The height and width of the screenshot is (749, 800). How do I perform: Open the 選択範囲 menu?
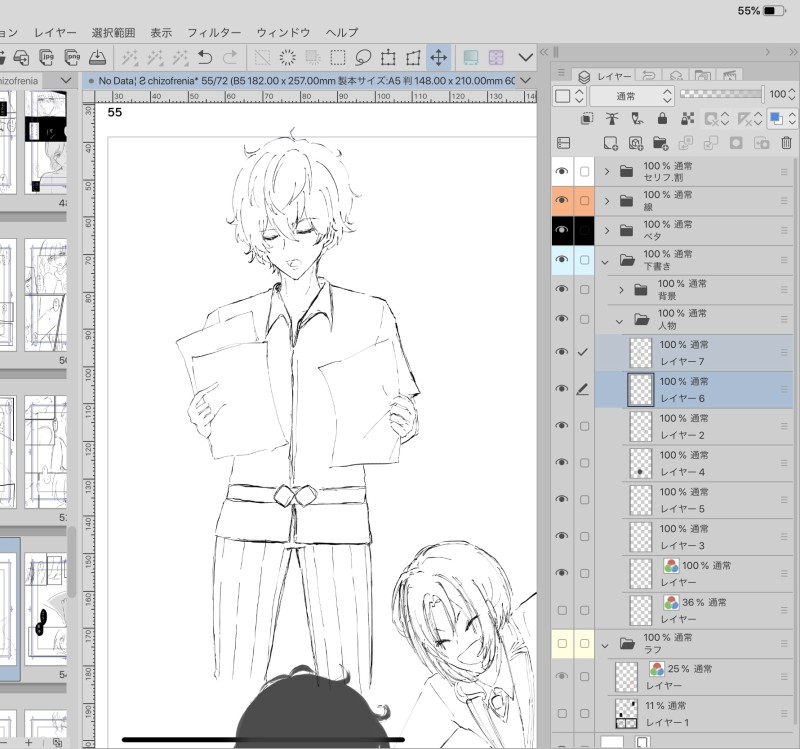point(113,33)
